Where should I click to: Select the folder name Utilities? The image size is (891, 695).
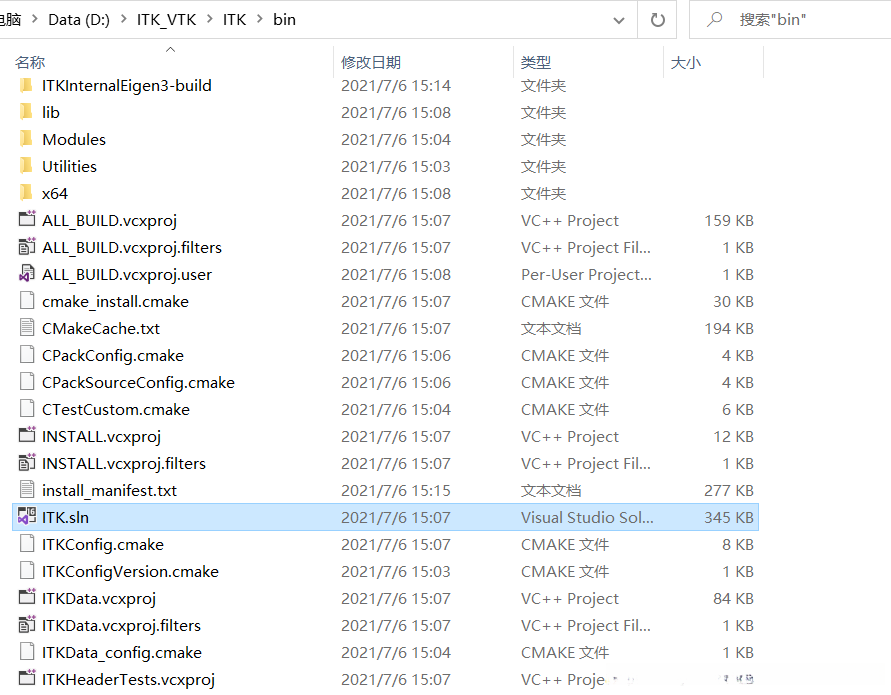(69, 167)
